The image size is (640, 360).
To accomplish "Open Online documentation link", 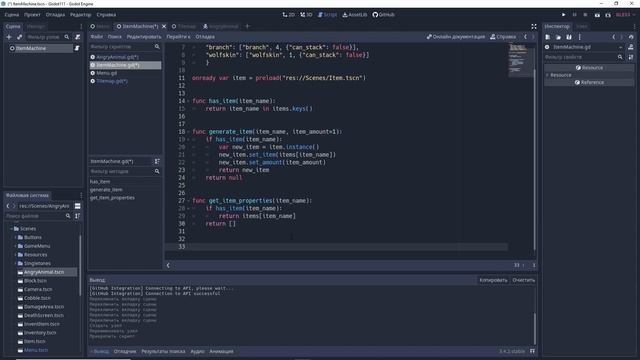I will (x=456, y=37).
